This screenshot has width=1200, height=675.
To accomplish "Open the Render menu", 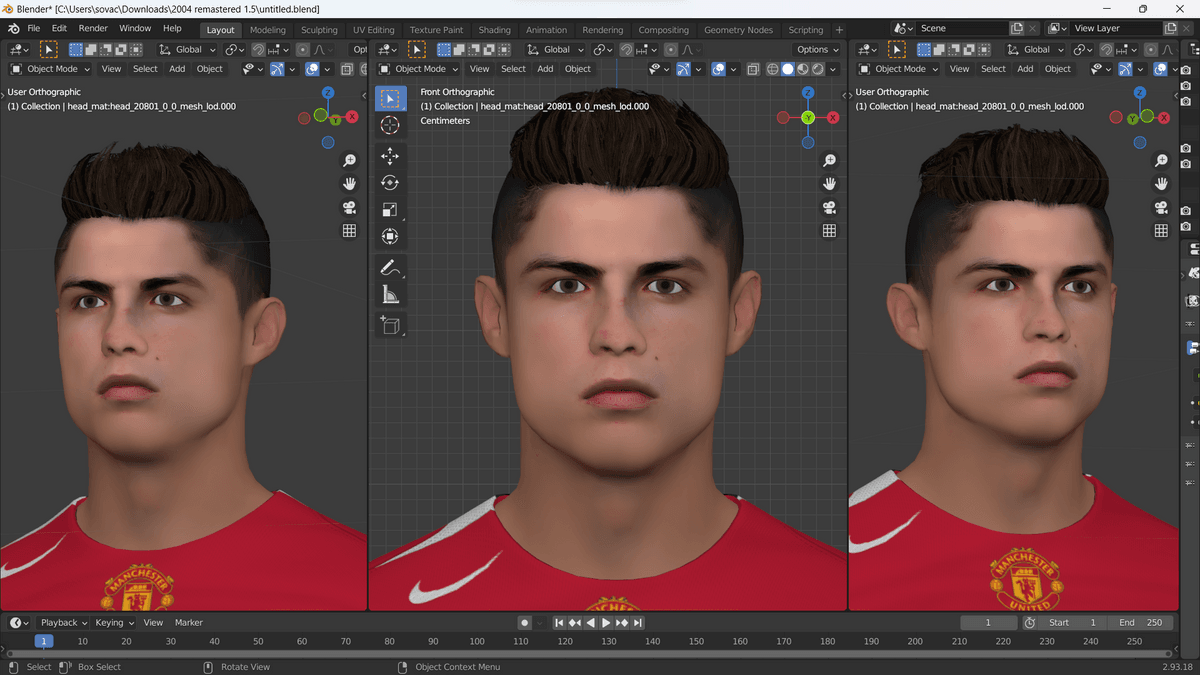I will 93,29.
